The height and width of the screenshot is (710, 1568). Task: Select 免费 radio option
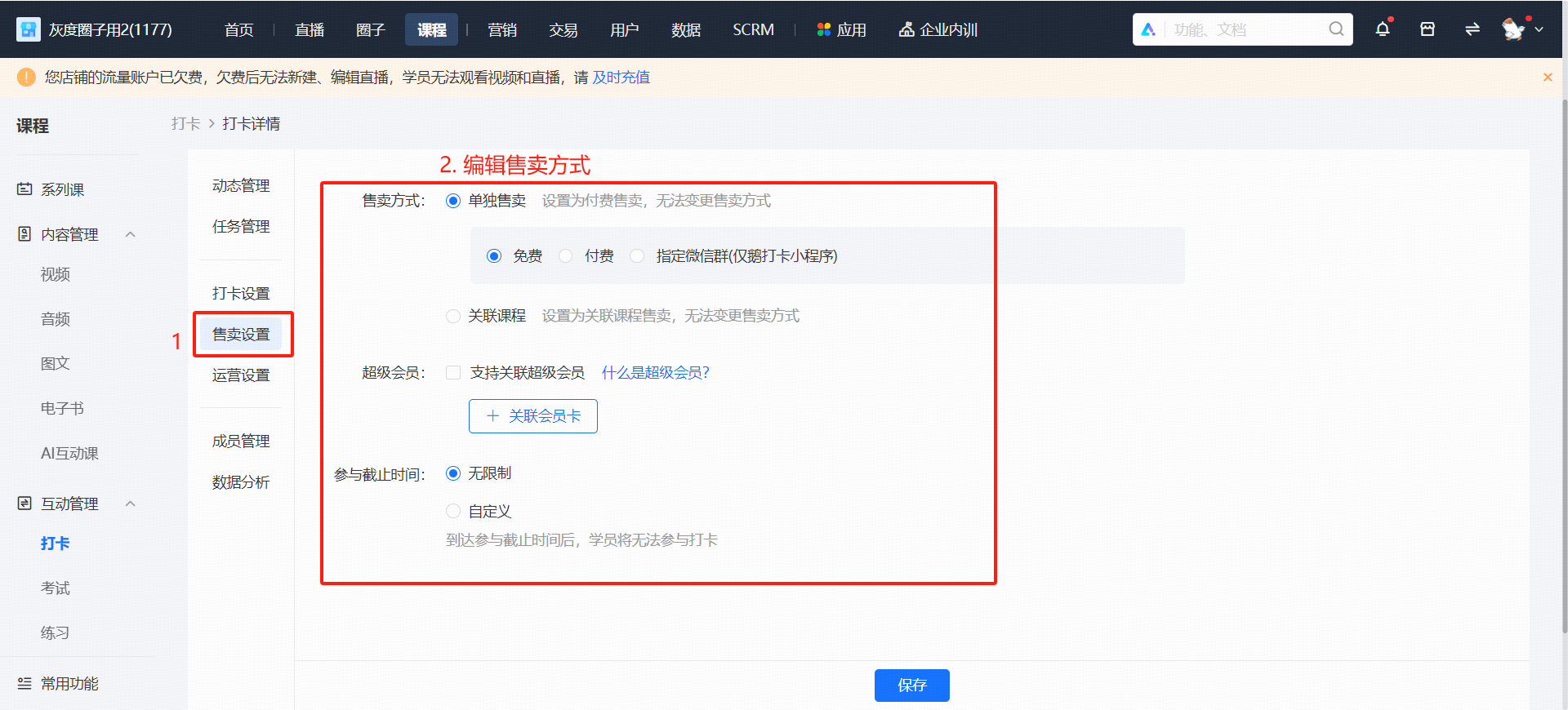[494, 256]
